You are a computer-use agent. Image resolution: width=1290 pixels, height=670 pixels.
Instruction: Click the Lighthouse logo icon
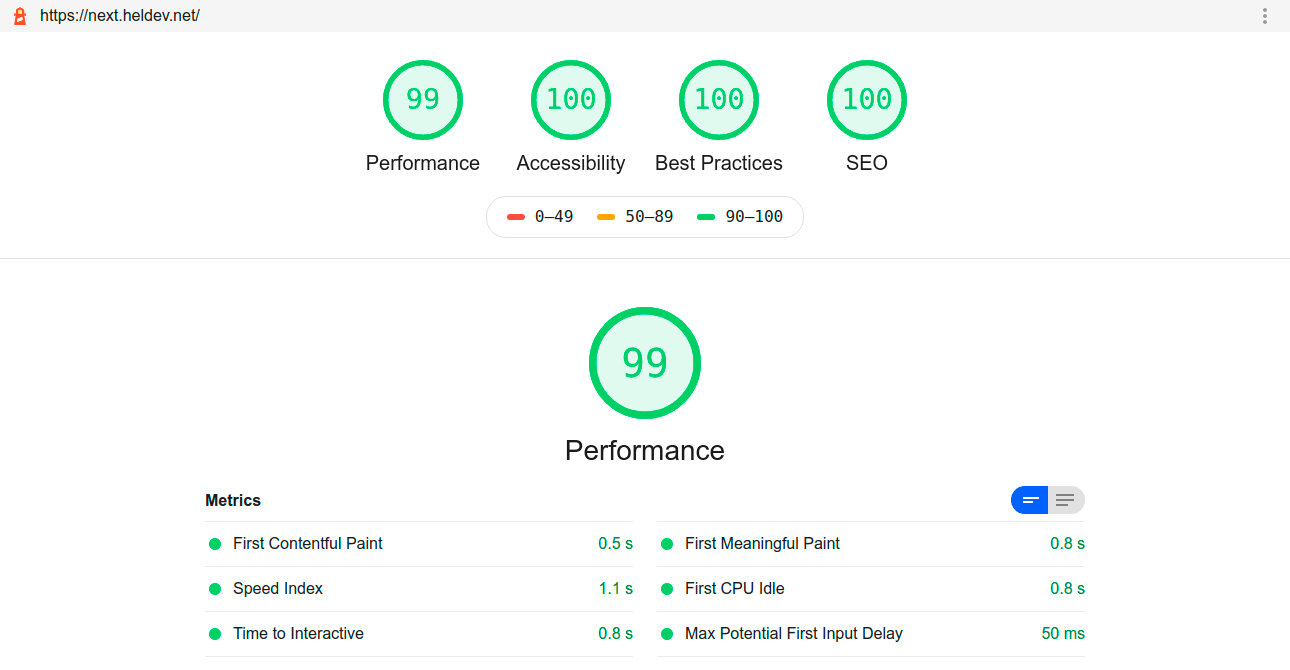19,16
